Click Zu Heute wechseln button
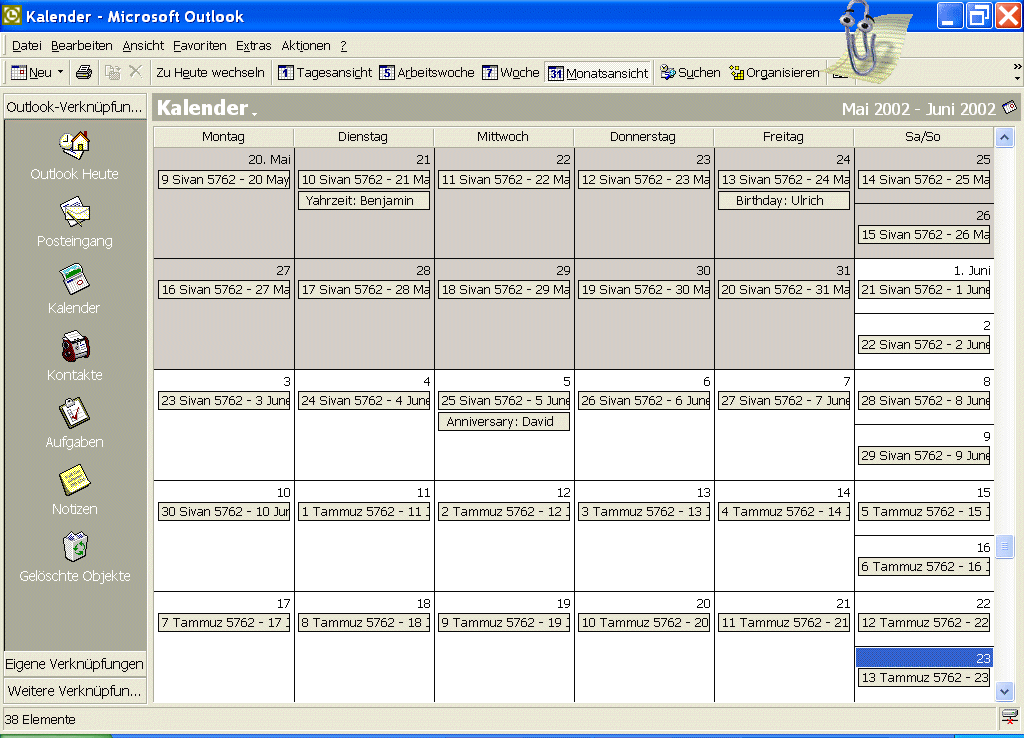 click(210, 72)
